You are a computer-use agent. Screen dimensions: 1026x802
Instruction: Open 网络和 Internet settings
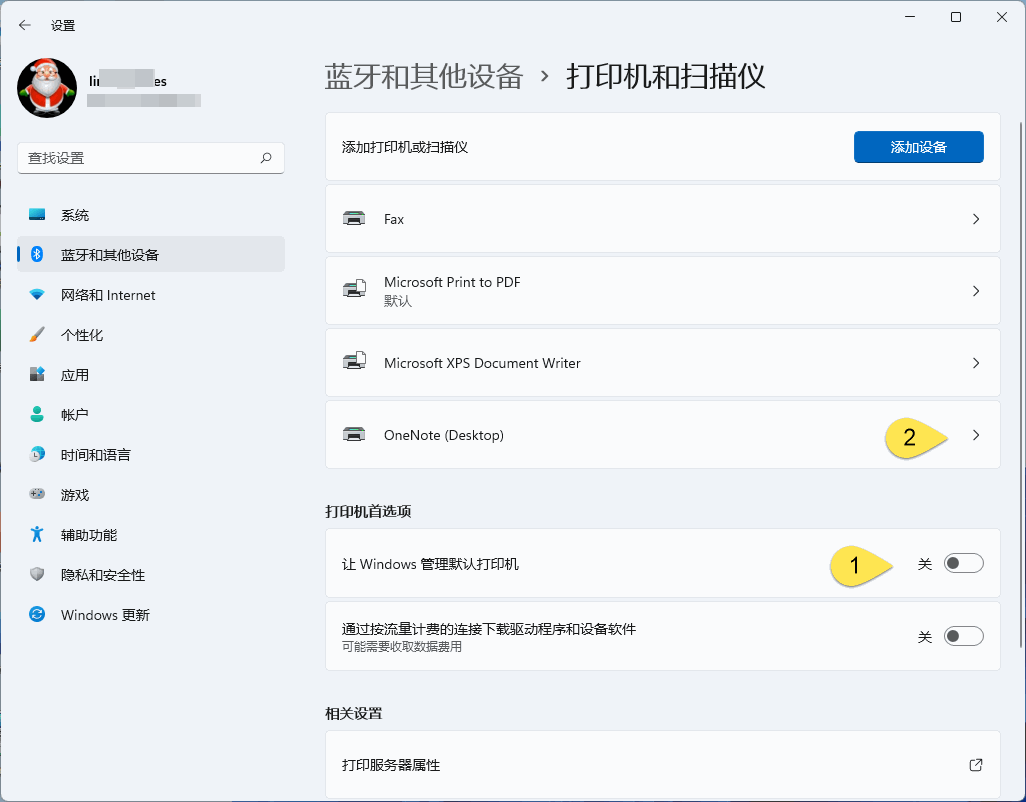[x=151, y=294]
